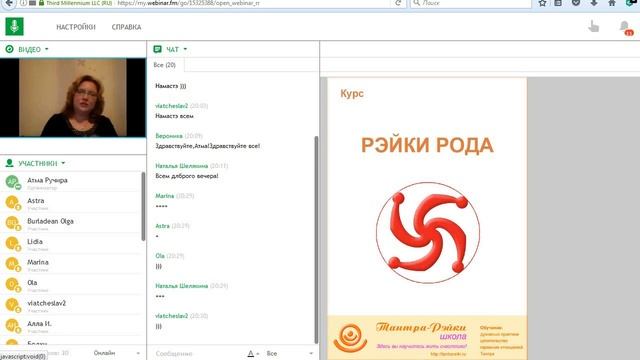Click Ola's avatar icon
Viewport: 640px width, 360px height.
tap(12, 284)
